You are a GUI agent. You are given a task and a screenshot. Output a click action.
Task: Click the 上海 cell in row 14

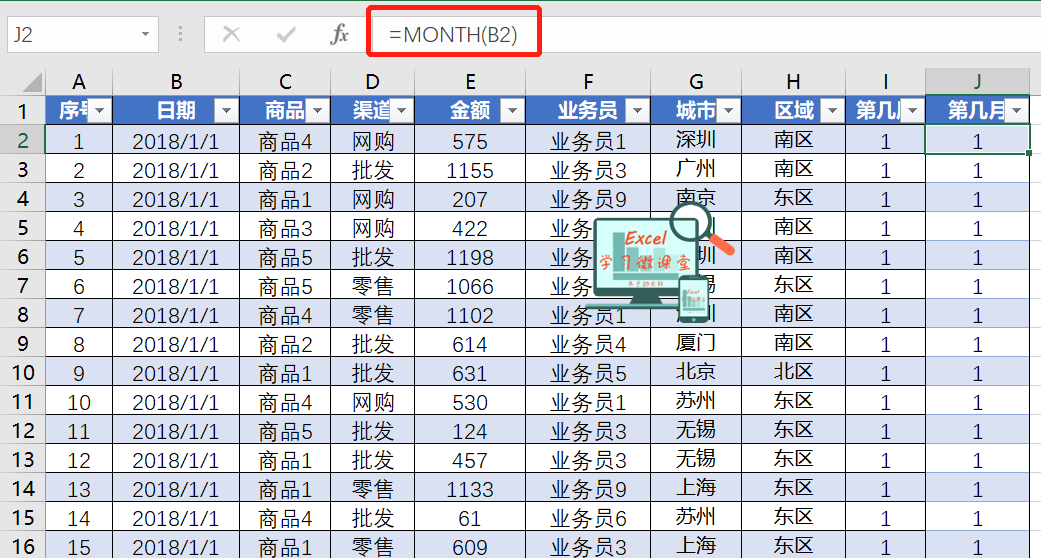point(696,488)
